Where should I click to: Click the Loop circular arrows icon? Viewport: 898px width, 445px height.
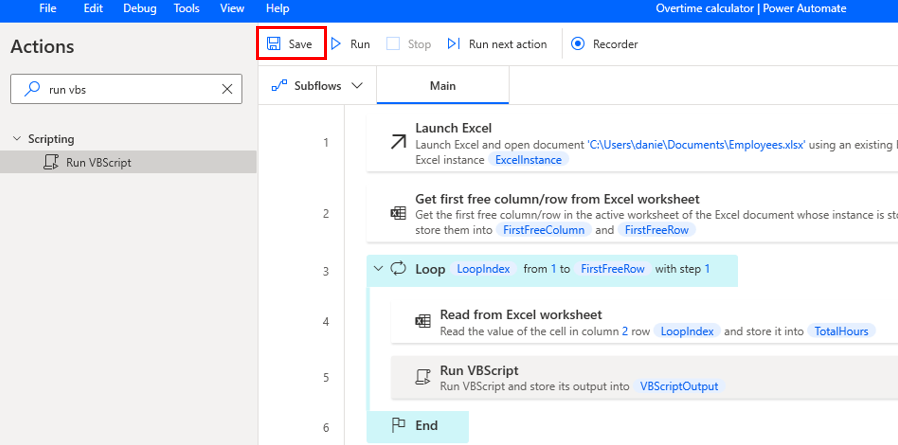(x=397, y=269)
